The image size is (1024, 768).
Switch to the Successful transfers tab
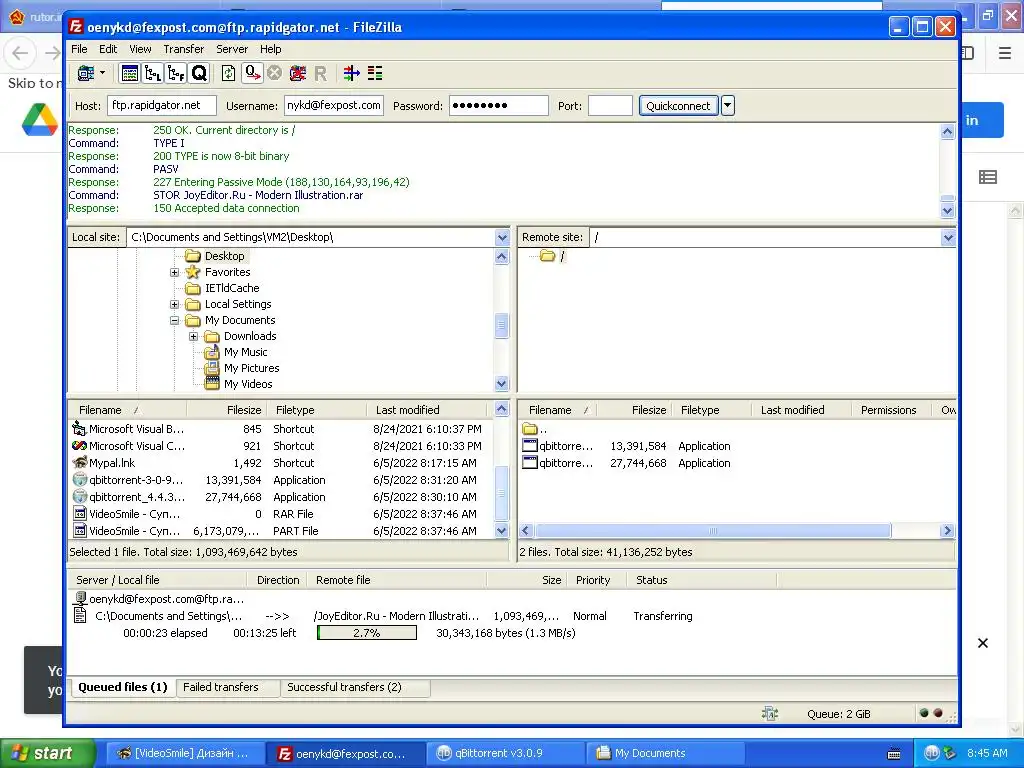pyautogui.click(x=355, y=687)
